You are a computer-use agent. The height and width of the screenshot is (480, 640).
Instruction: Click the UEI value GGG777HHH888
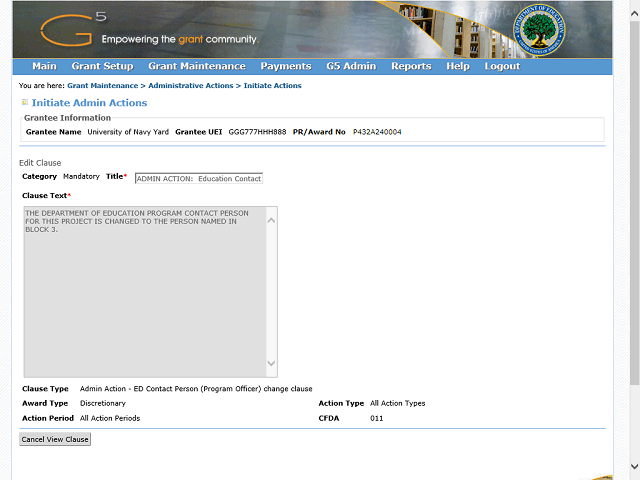click(x=257, y=132)
